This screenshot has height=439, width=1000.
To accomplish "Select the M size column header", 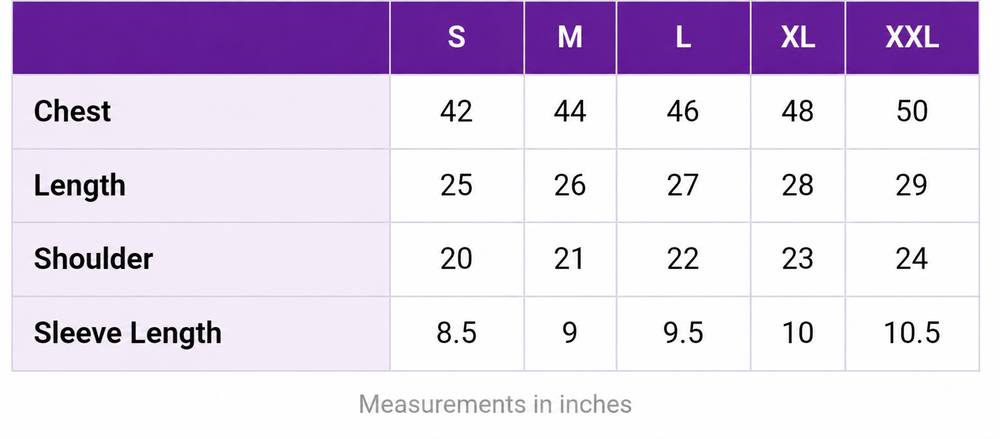I will (x=570, y=38).
